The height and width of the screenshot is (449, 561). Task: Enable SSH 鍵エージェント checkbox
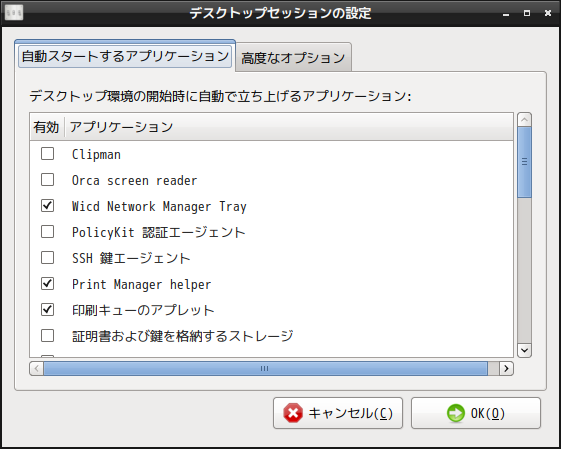tap(48, 258)
